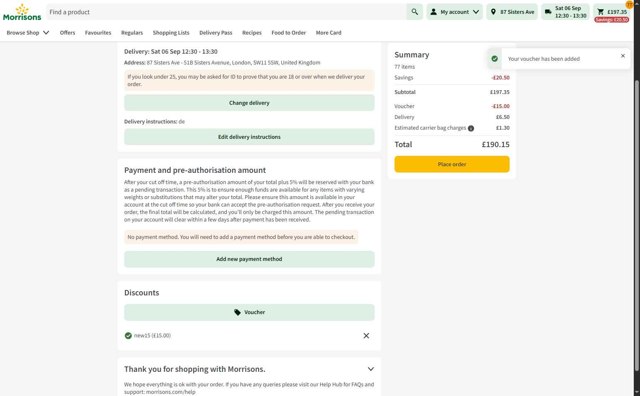Click the tag icon on Voucher button
The image size is (640, 396).
point(237,312)
